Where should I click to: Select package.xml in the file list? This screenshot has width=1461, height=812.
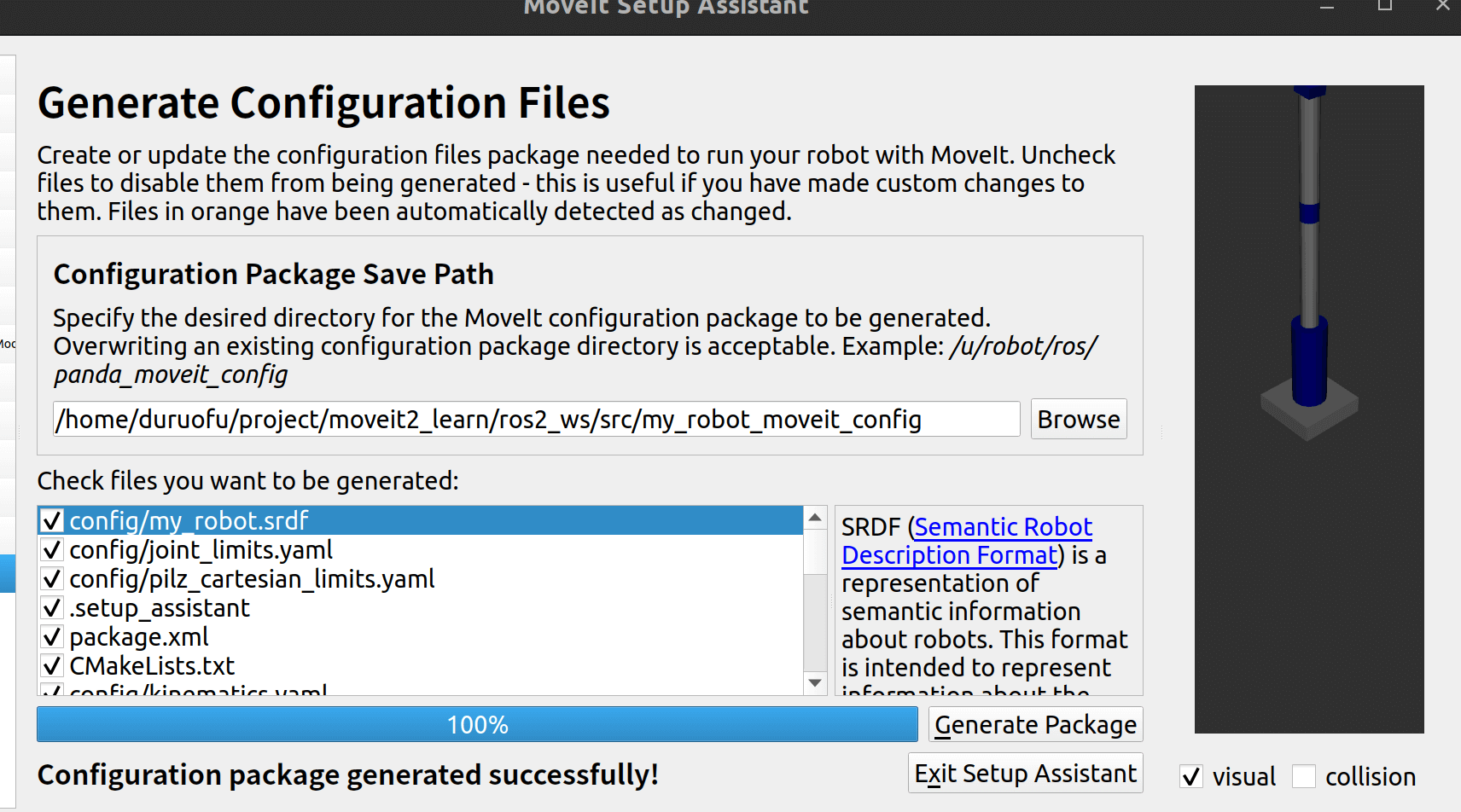139,636
